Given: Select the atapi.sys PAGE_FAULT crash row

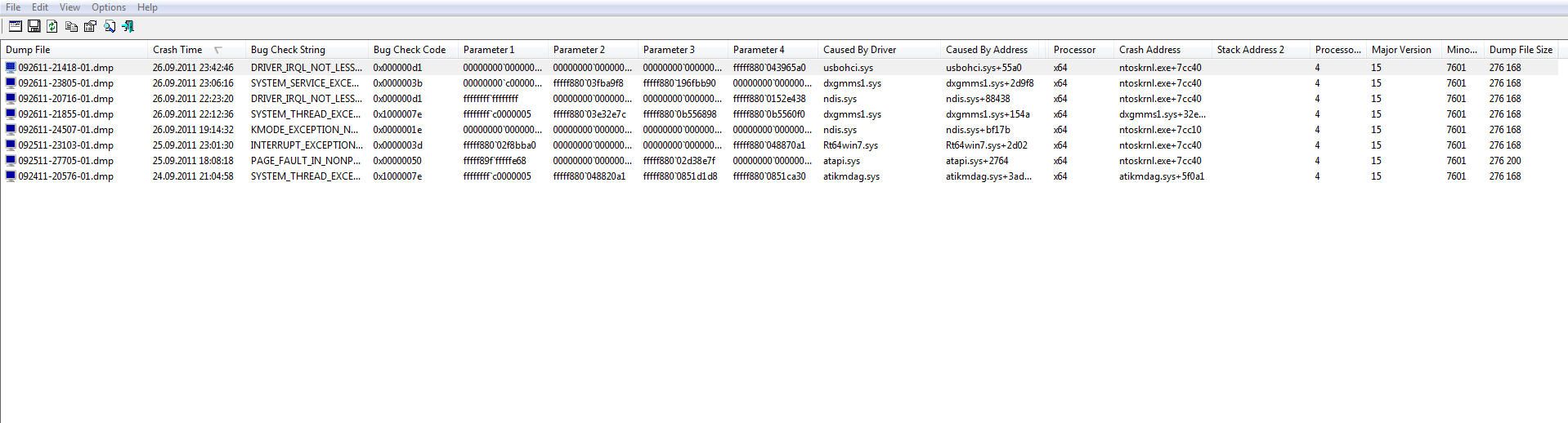Looking at the screenshot, I should (x=65, y=161).
